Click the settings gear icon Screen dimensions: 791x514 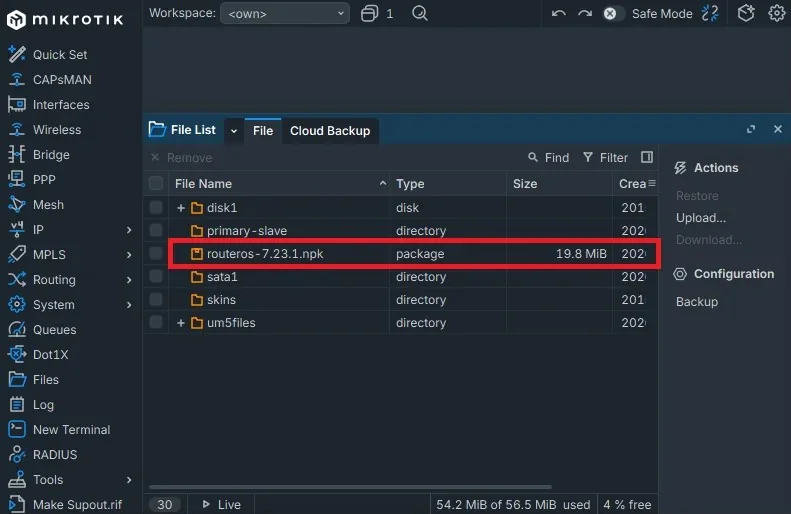776,13
